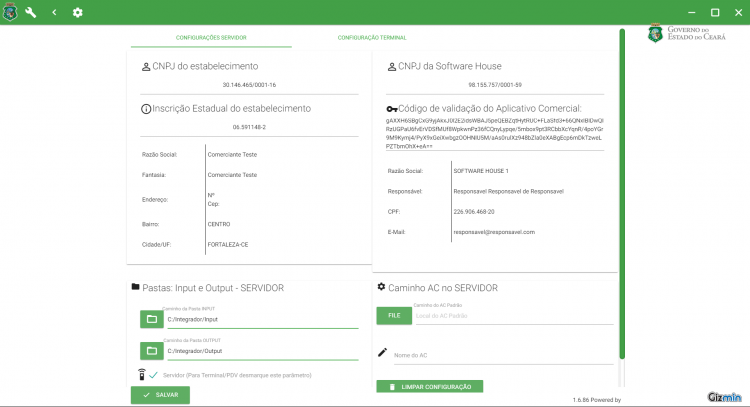750x407 pixels.
Task: Click the info icon beside Inscrição Estadual
Action: (x=146, y=109)
